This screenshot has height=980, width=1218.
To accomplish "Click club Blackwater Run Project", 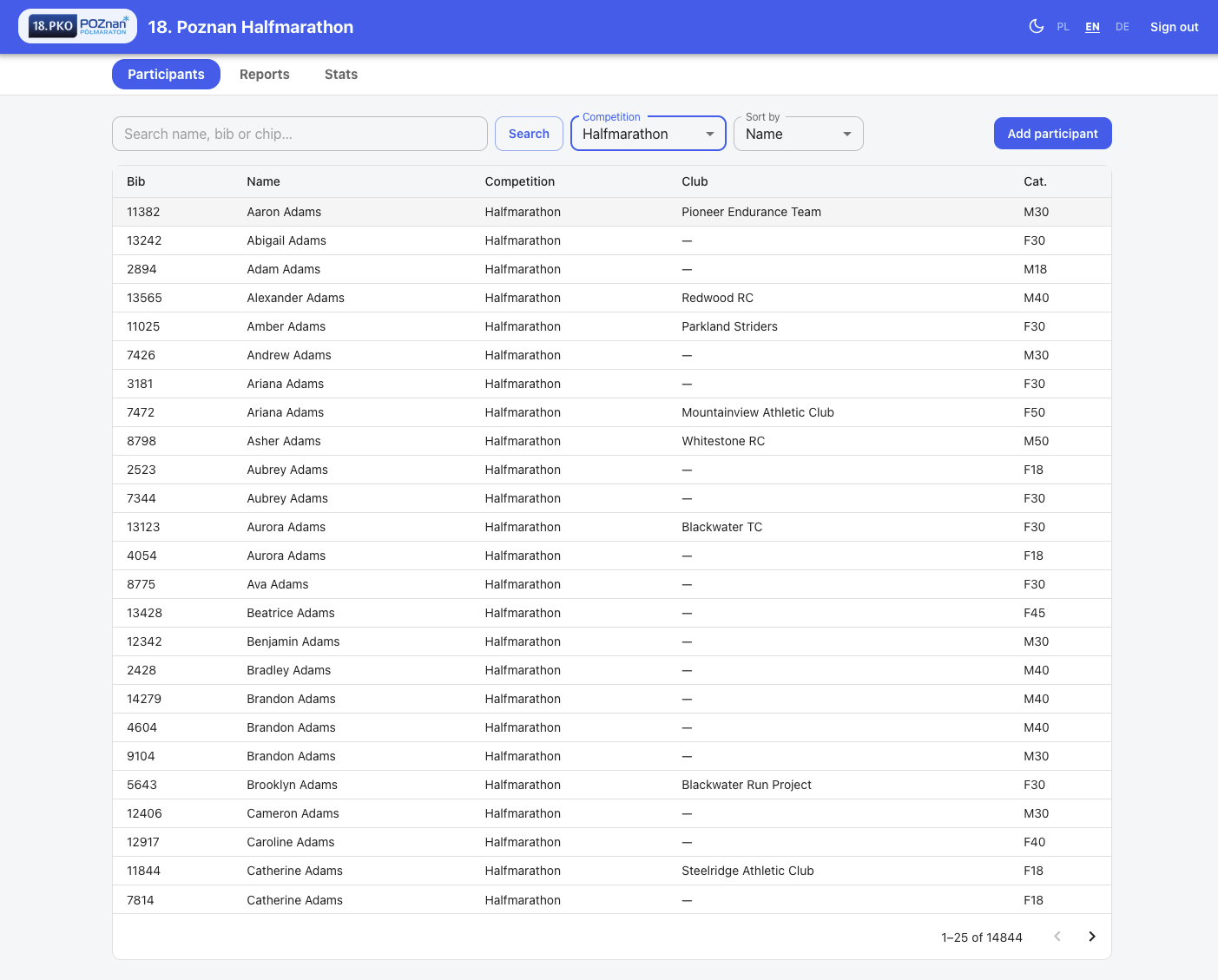I will pos(747,785).
